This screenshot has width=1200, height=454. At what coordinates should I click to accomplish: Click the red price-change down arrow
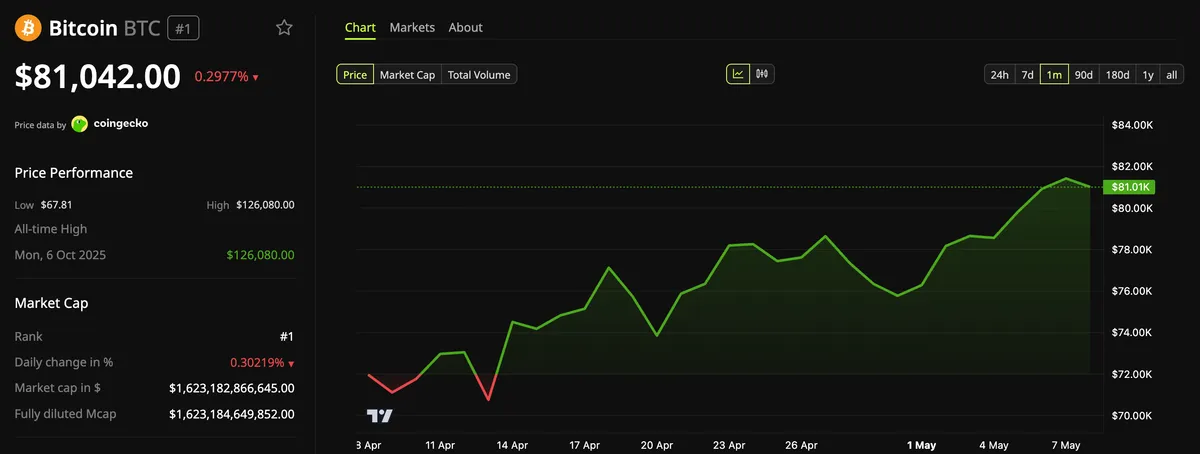coord(255,77)
